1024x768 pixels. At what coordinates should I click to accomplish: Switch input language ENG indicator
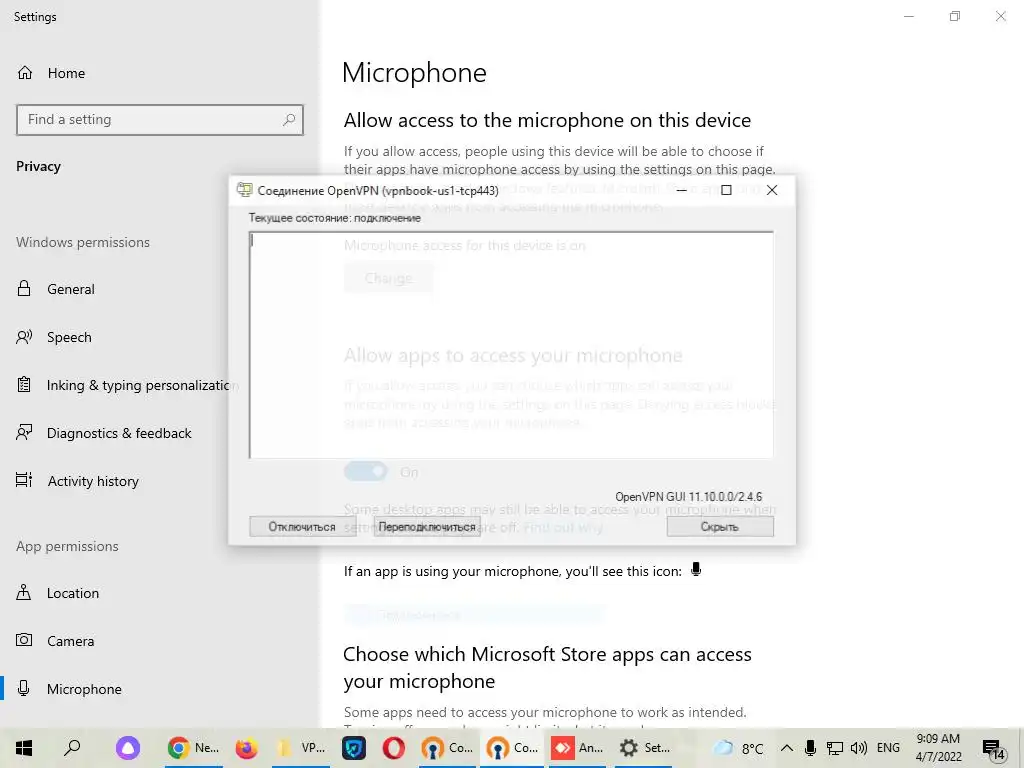(888, 748)
